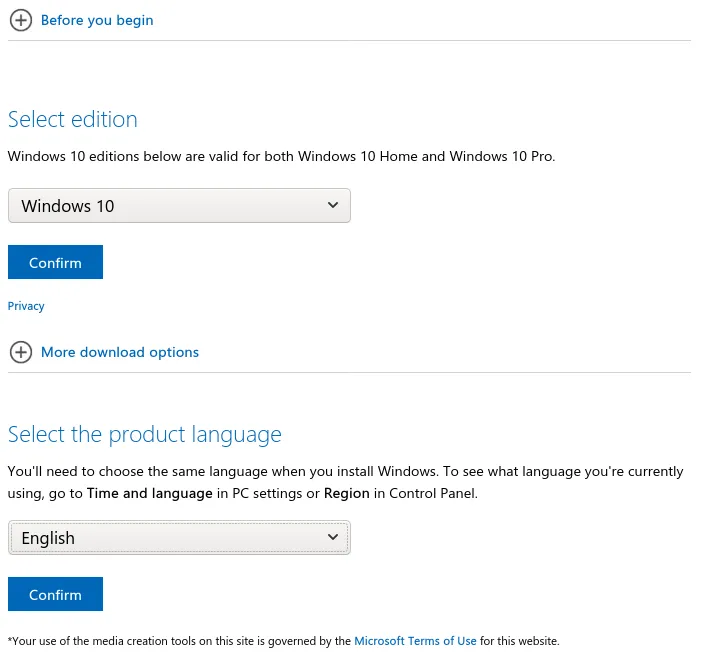This screenshot has height=656, width=707.
Task: Open the Microsoft Terms of Use link
Action: (415, 641)
